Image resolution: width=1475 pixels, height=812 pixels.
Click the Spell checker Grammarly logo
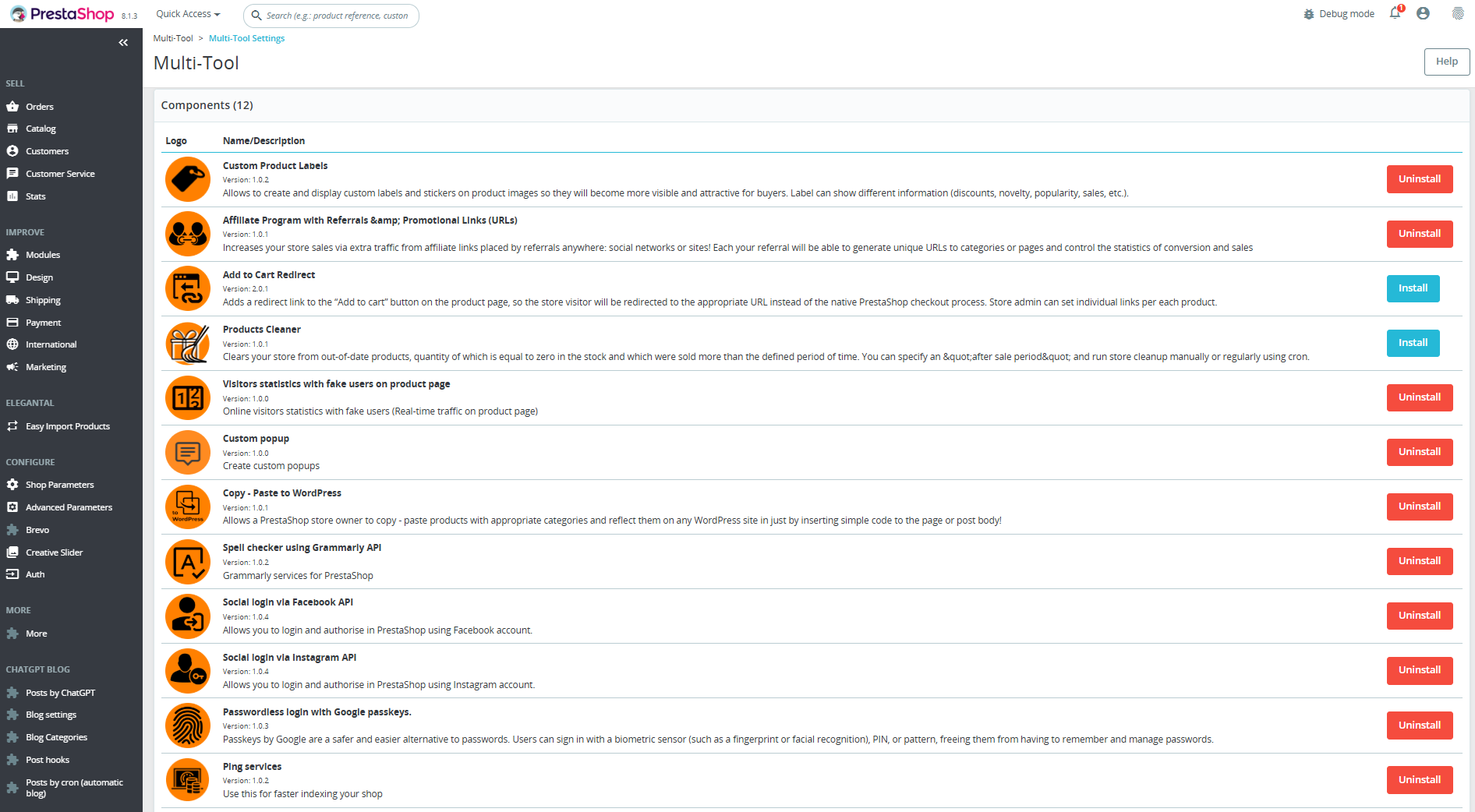pyautogui.click(x=188, y=561)
